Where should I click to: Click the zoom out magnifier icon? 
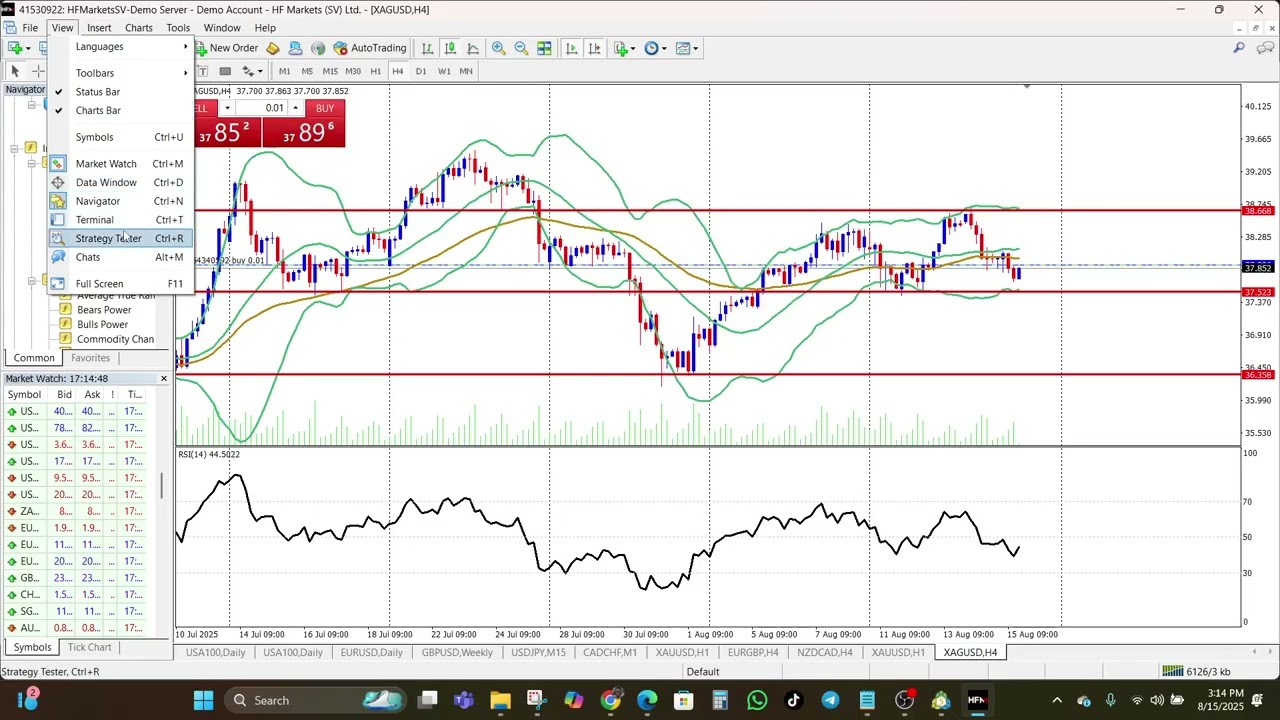click(521, 48)
